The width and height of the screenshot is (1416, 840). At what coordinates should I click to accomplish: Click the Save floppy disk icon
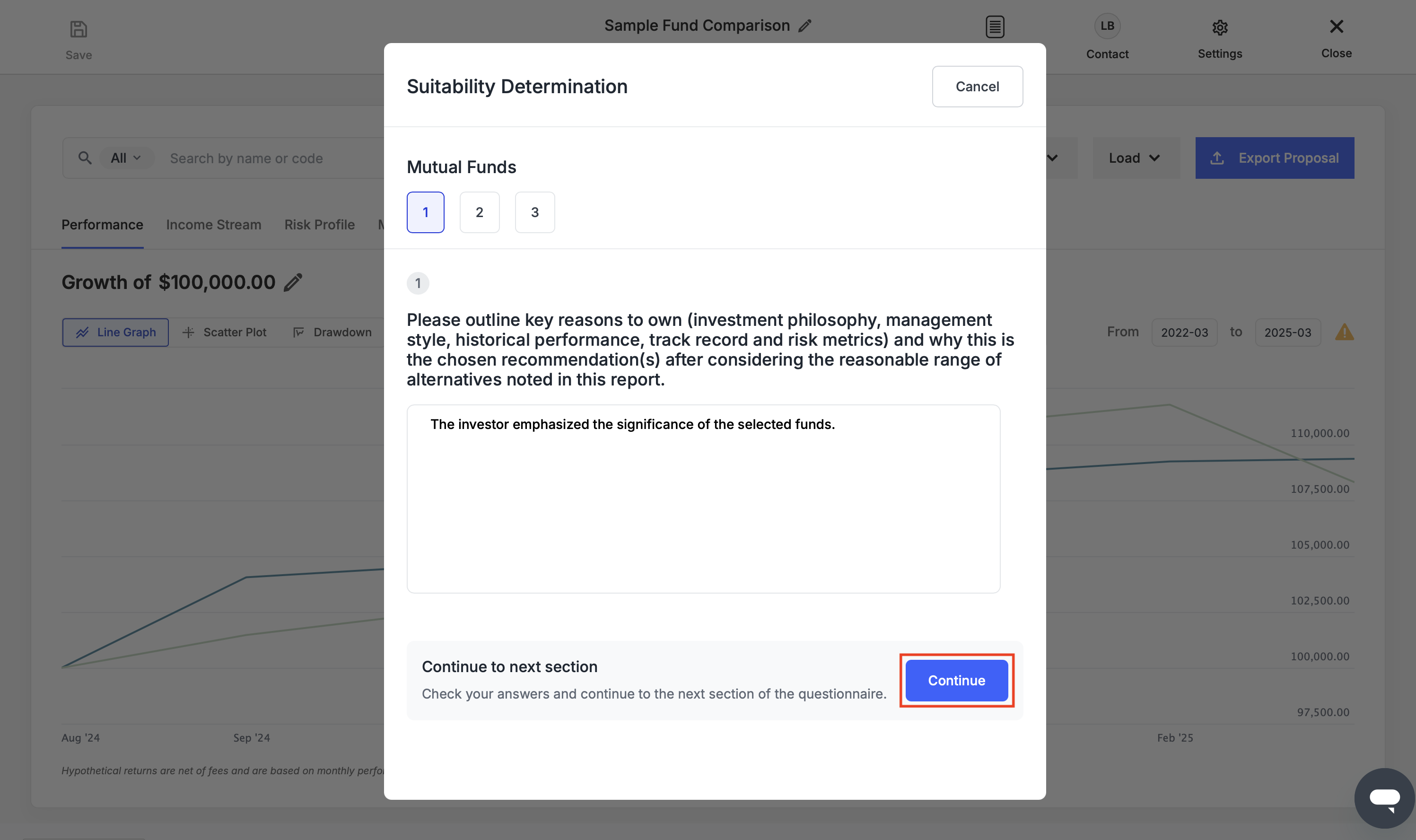[x=78, y=29]
